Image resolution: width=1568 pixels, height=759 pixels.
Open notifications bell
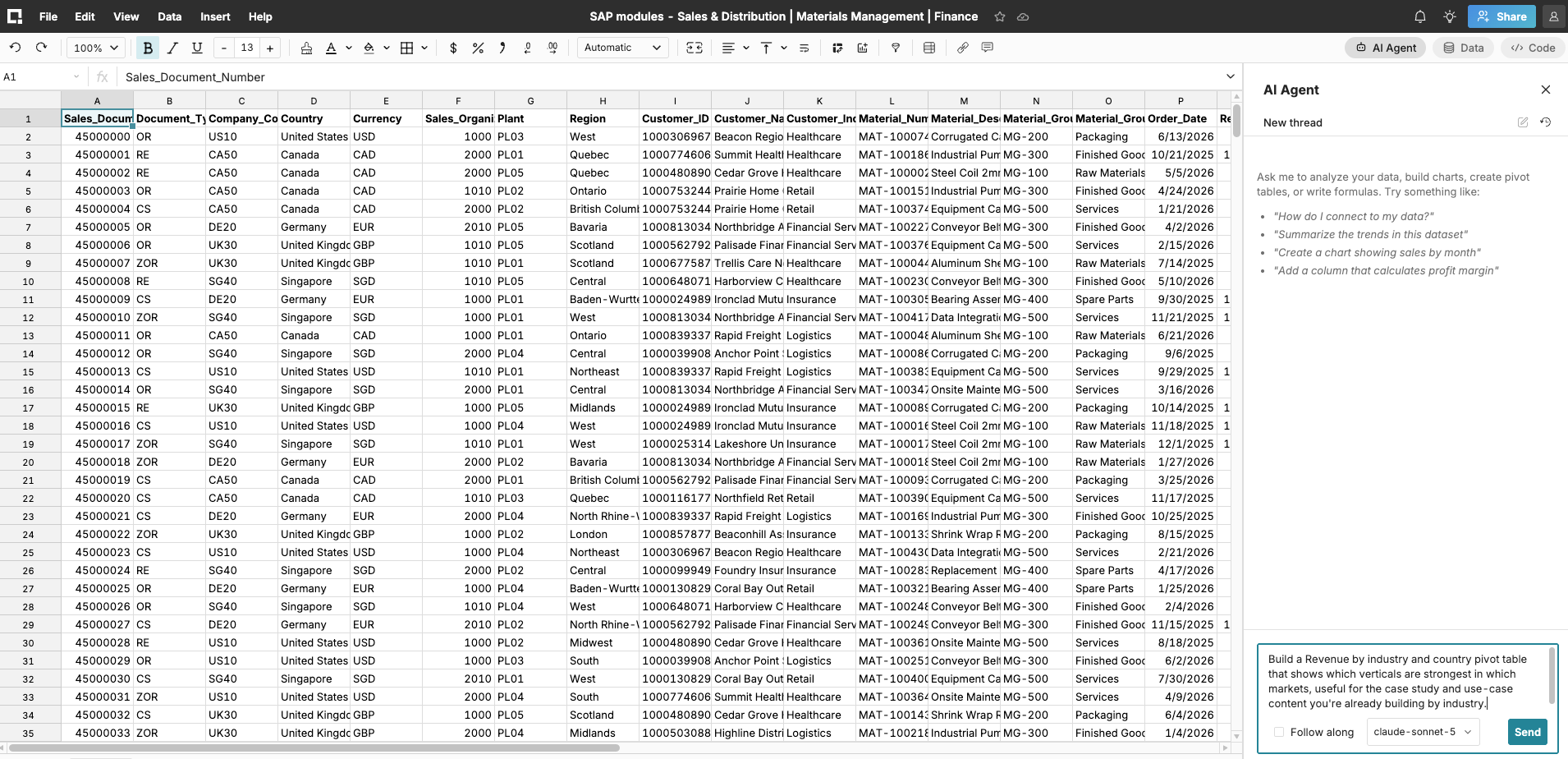click(x=1420, y=16)
